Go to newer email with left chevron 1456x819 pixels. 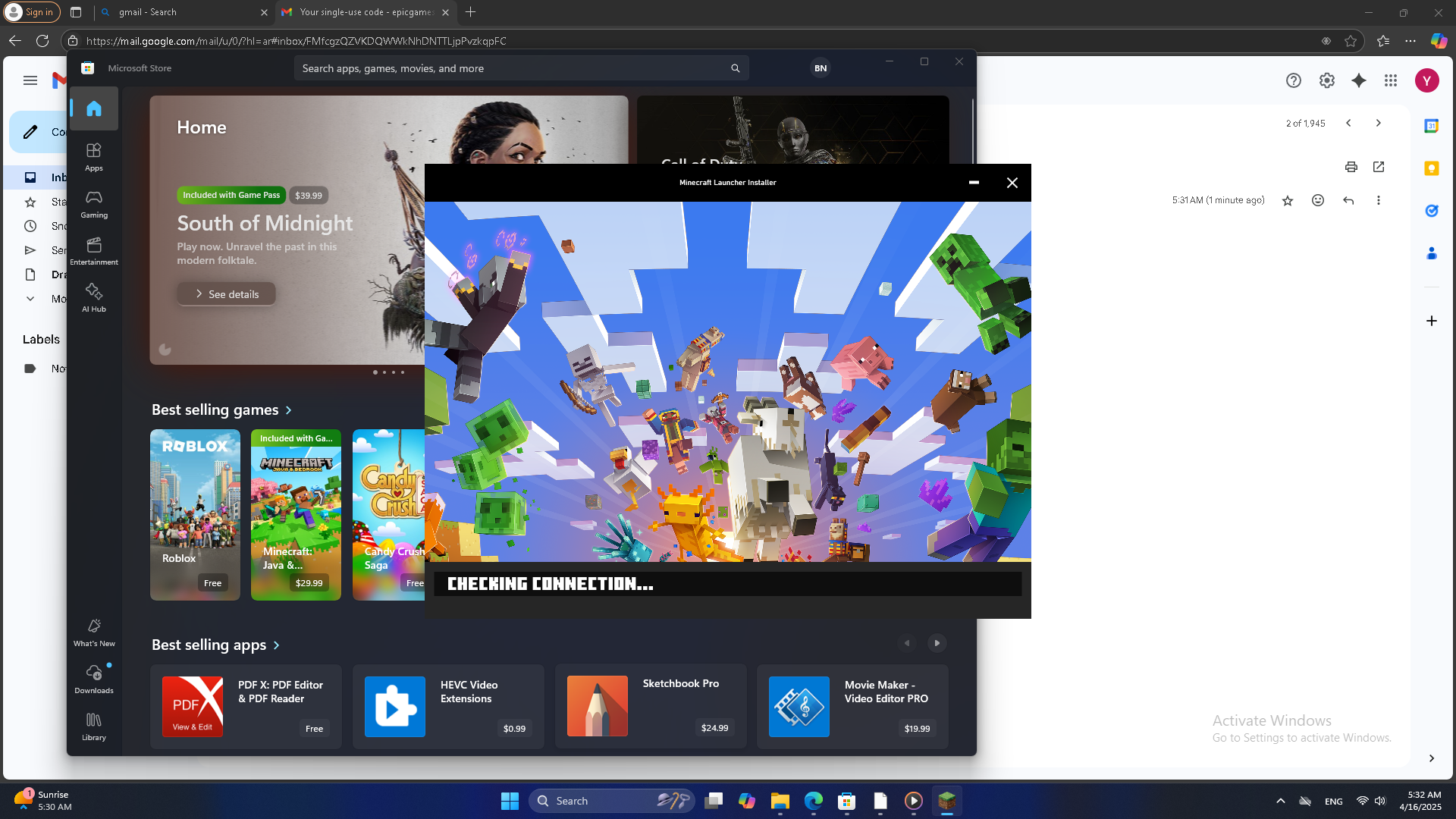point(1348,123)
